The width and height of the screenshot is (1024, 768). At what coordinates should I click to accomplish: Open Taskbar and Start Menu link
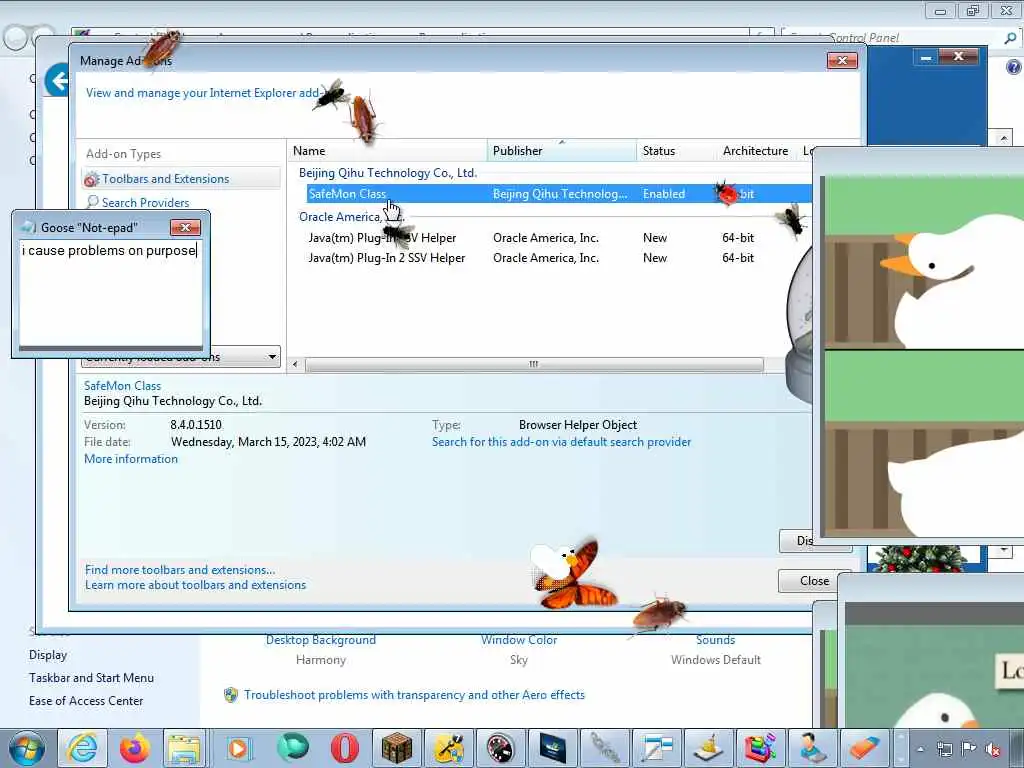tap(91, 678)
